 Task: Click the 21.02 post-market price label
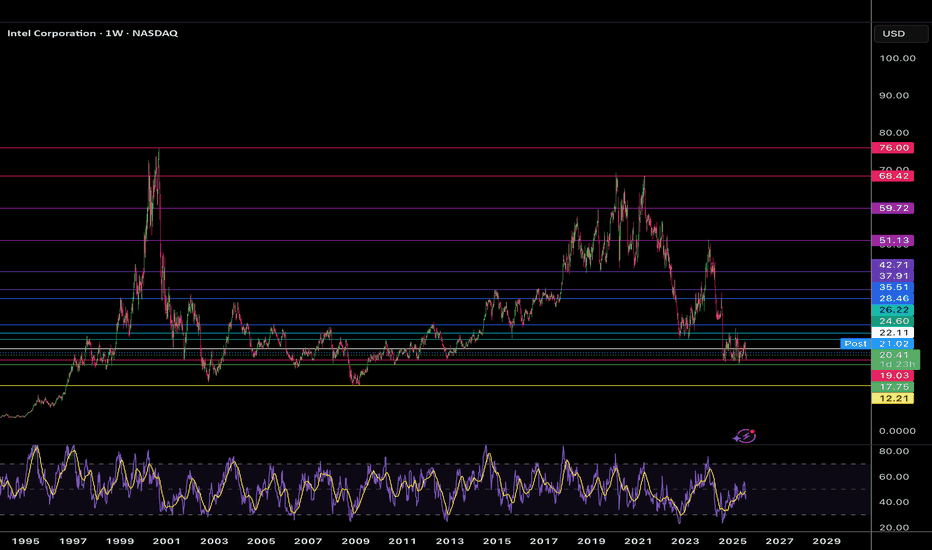892,344
